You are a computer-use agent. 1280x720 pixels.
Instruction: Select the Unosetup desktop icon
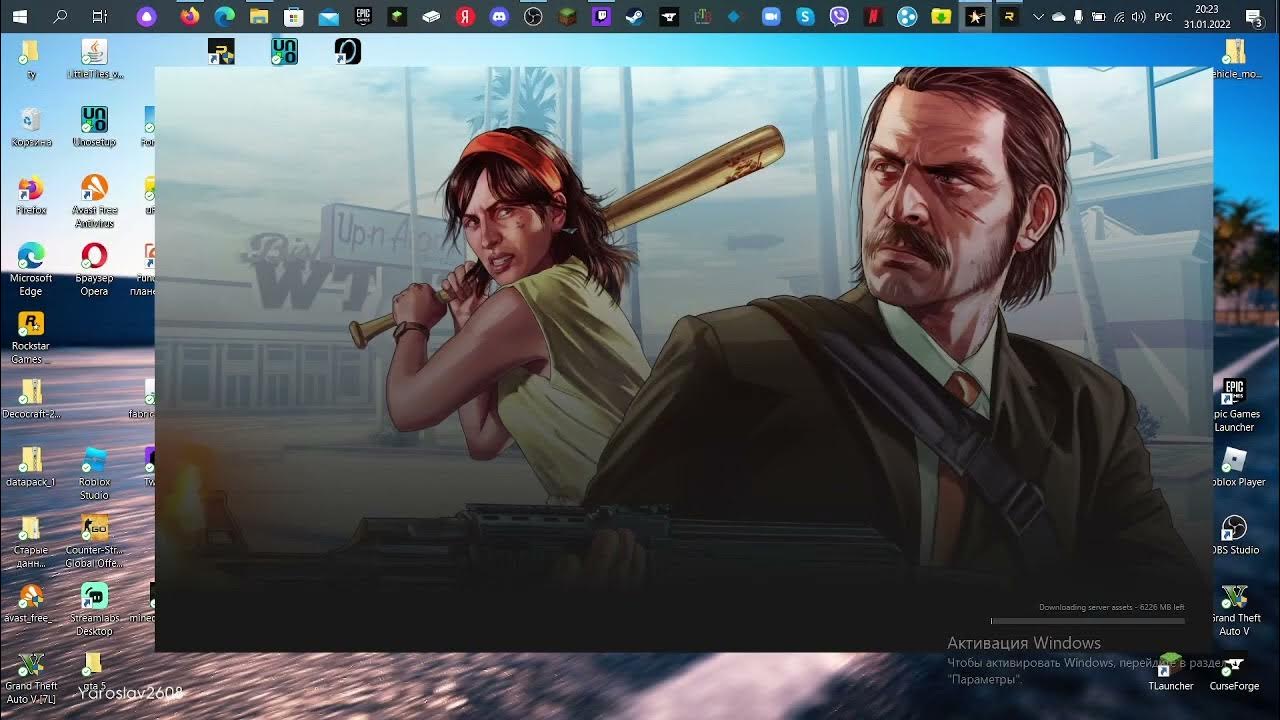tap(94, 127)
